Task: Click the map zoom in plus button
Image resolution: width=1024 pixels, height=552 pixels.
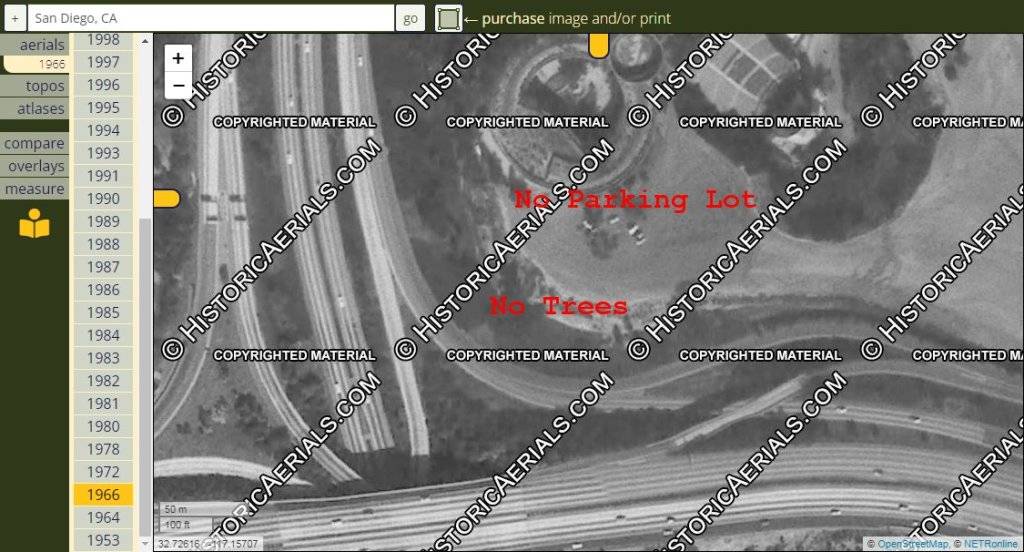Action: (x=178, y=58)
